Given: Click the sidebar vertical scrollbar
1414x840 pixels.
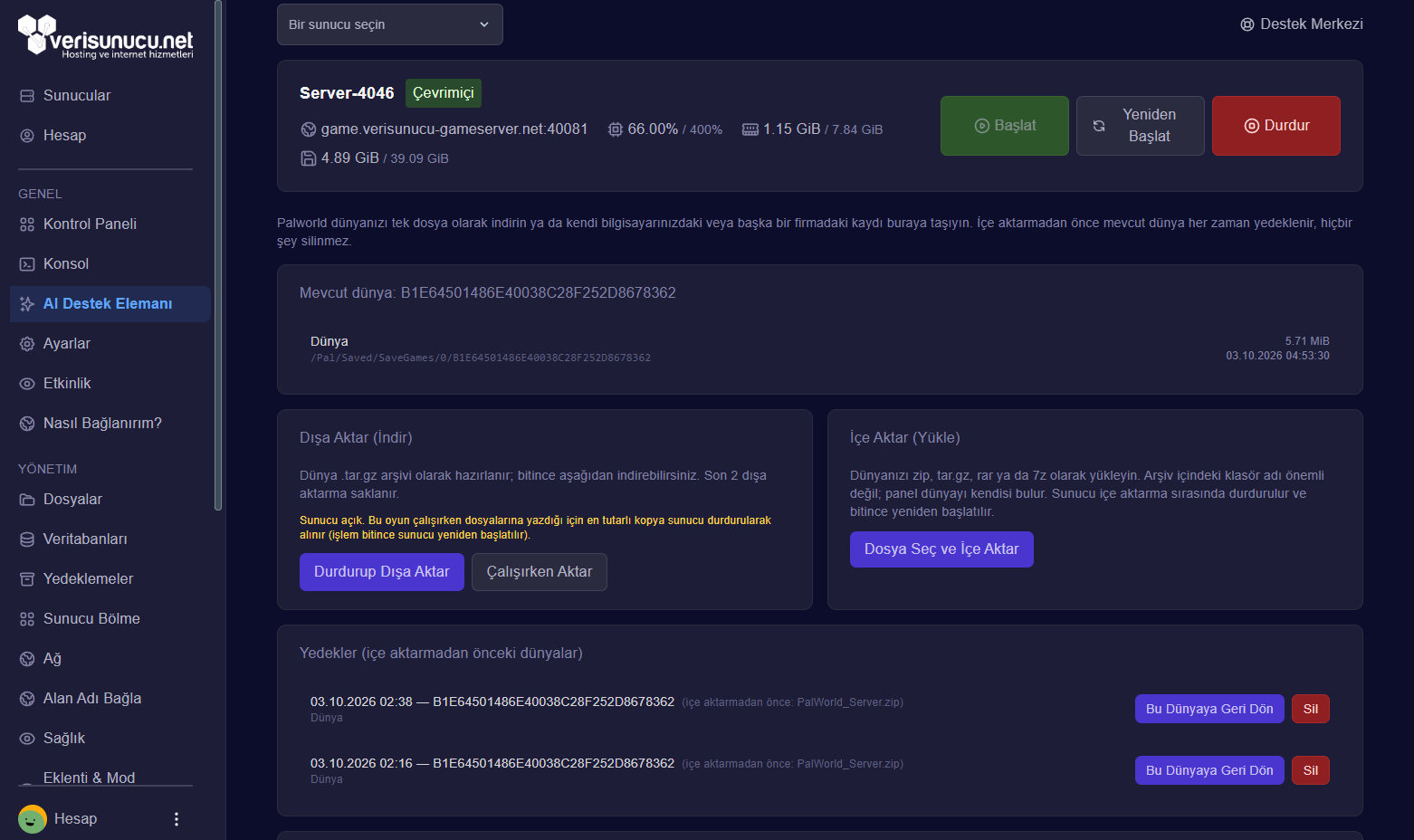Looking at the screenshot, I should tap(217, 255).
